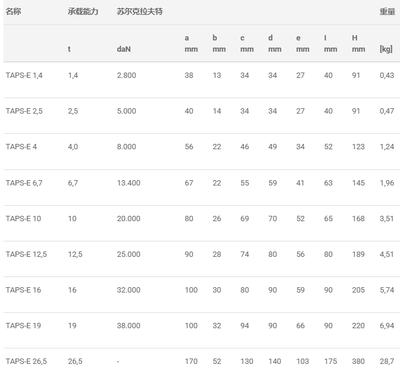Viewport: 400px width, 374px height.
Task: Click c value 69 in TAPS-E 10 row
Action: (245, 219)
